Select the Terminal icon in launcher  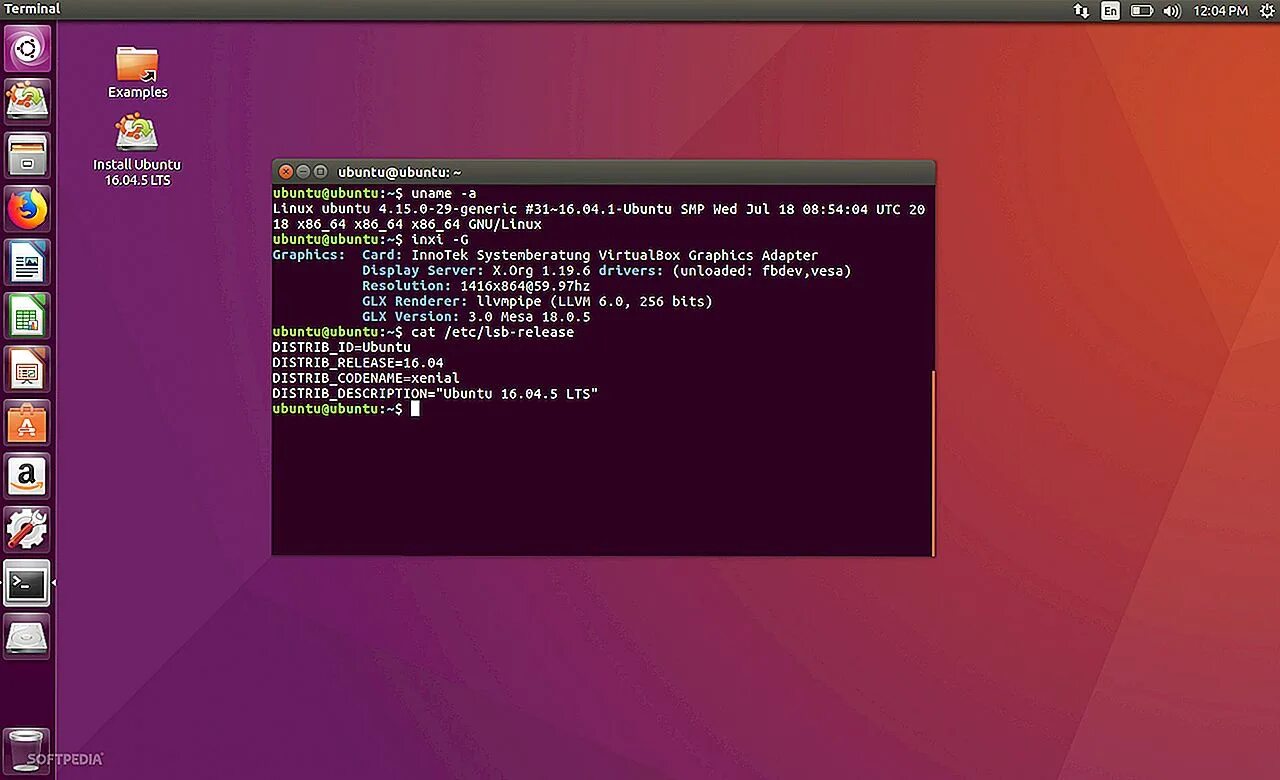27,584
